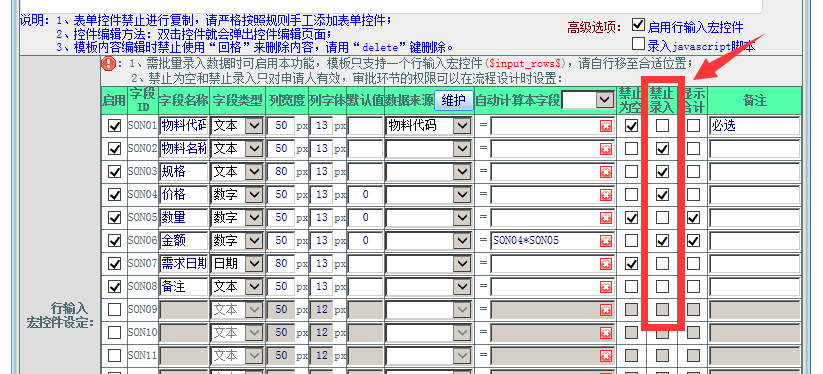
Task: Click red clear icon in S0N07 row
Action: (x=606, y=263)
